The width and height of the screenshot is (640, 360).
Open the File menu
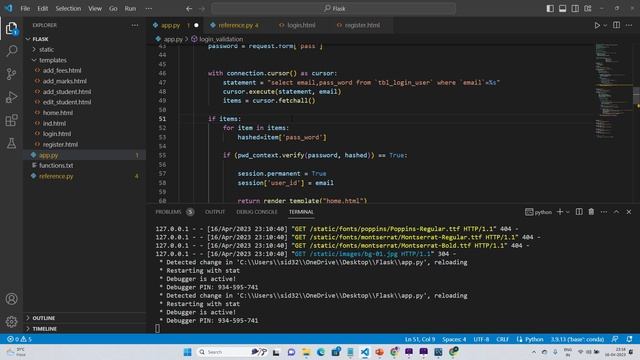(x=25, y=9)
